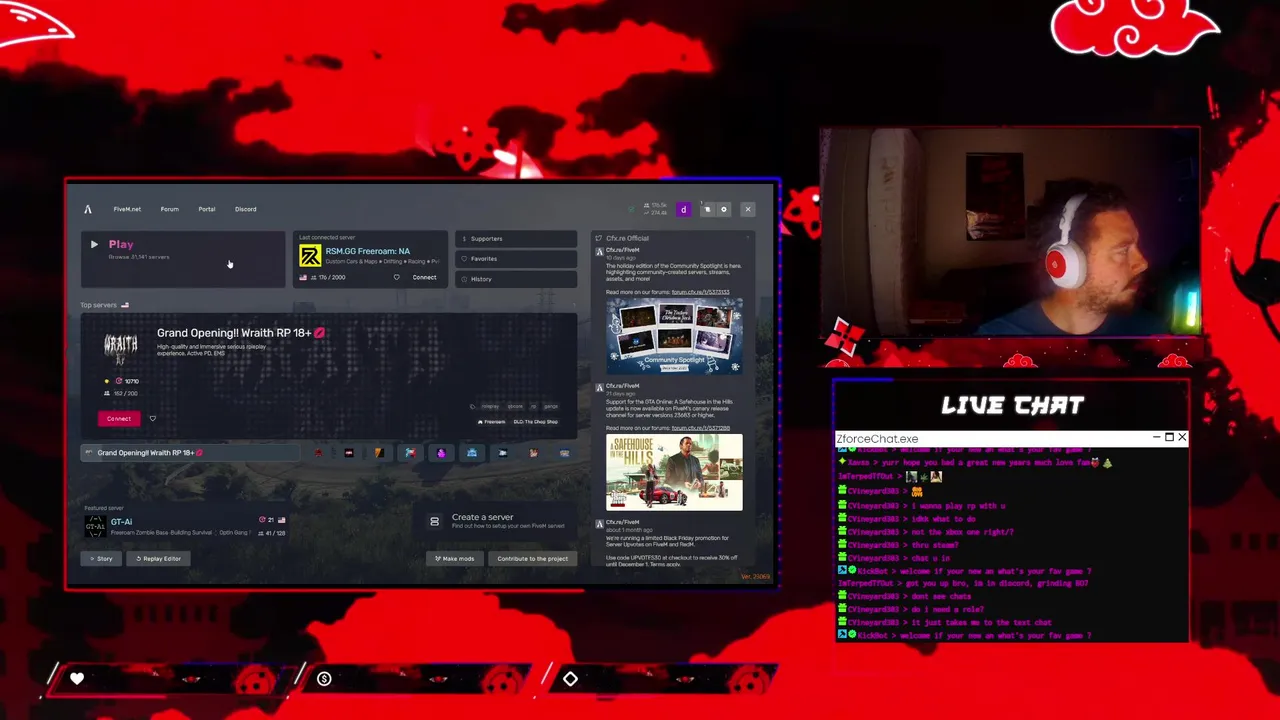The height and width of the screenshot is (720, 1280).
Task: Select the qbcore tag on Wraith RP
Action: 516,406
